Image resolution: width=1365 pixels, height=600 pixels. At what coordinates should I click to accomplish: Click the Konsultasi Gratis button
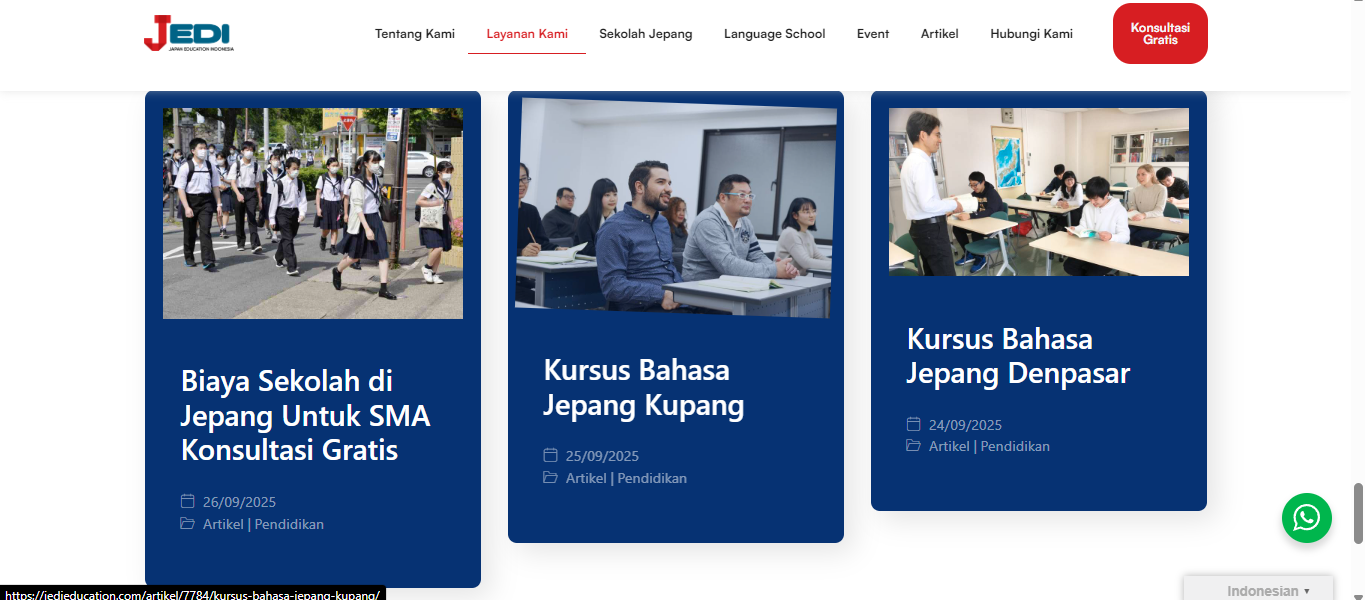click(1159, 33)
